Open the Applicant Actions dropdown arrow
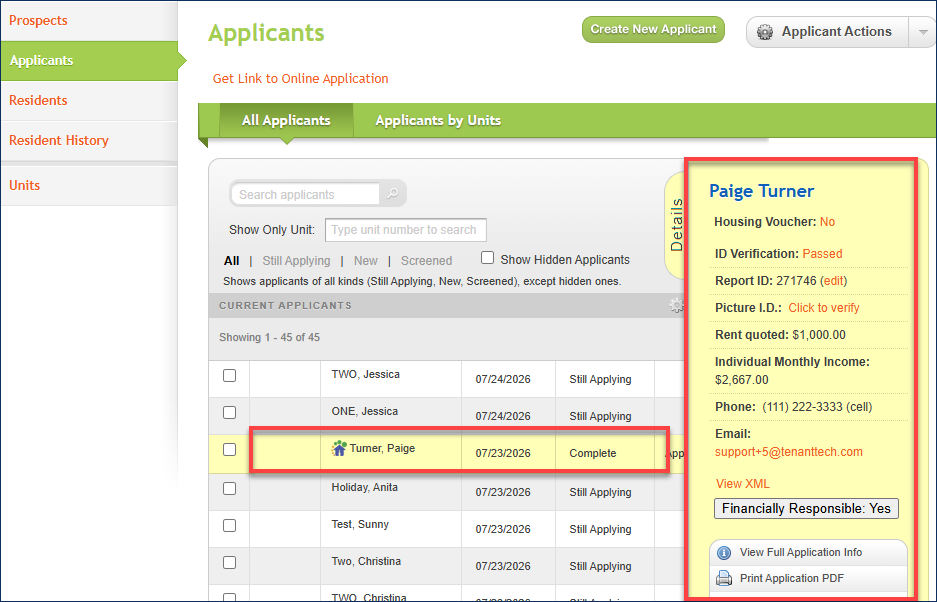Viewport: 937px width, 602px height. 923,32
